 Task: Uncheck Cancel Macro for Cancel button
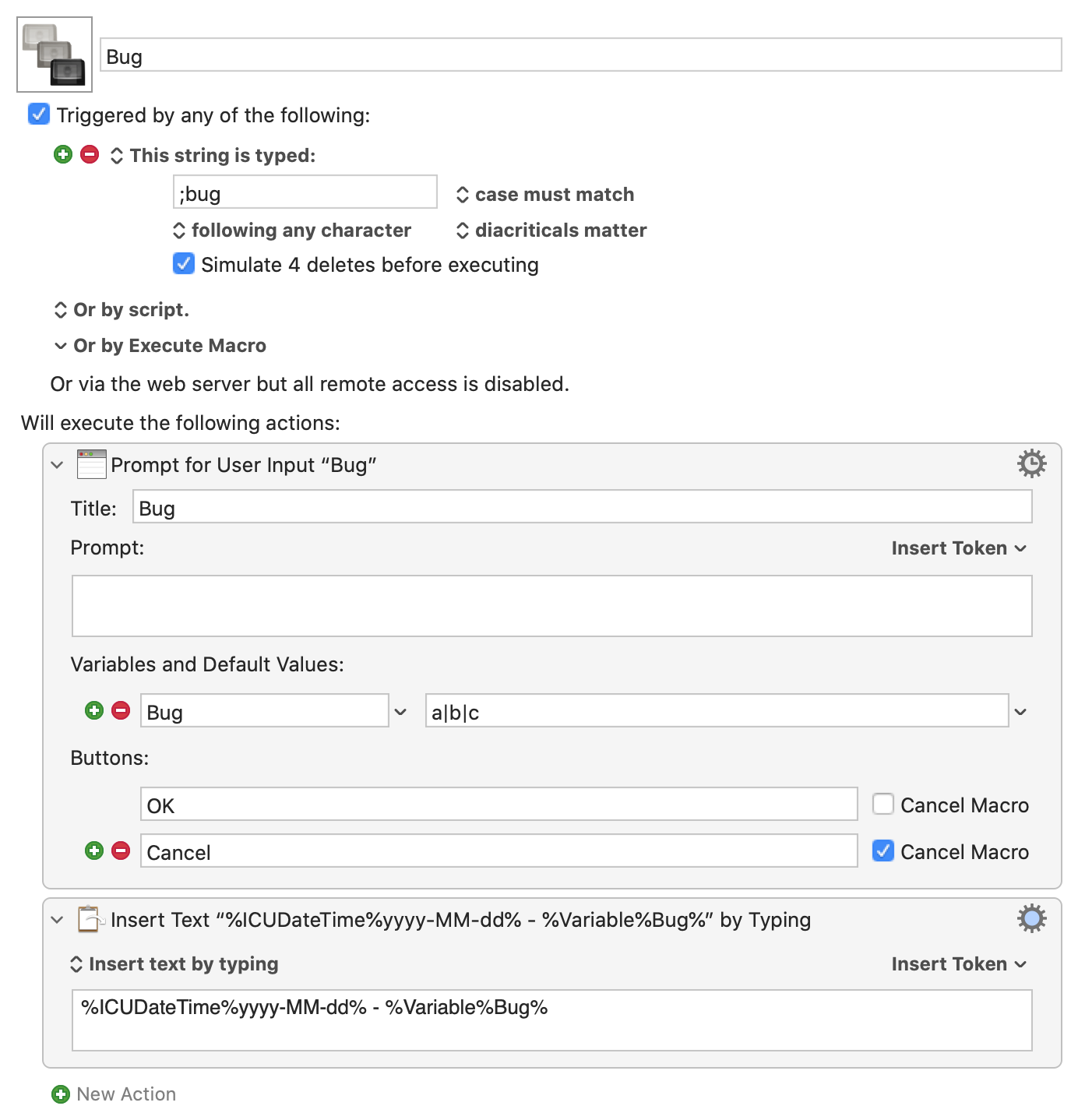click(x=883, y=851)
